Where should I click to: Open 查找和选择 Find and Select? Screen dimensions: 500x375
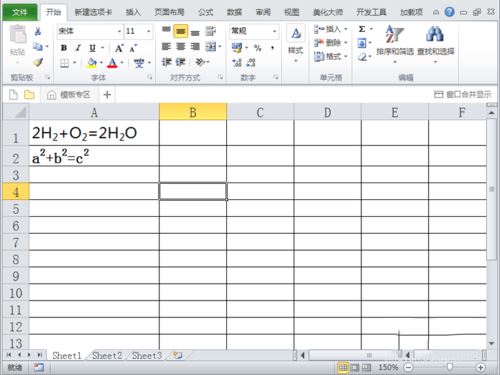coord(435,44)
